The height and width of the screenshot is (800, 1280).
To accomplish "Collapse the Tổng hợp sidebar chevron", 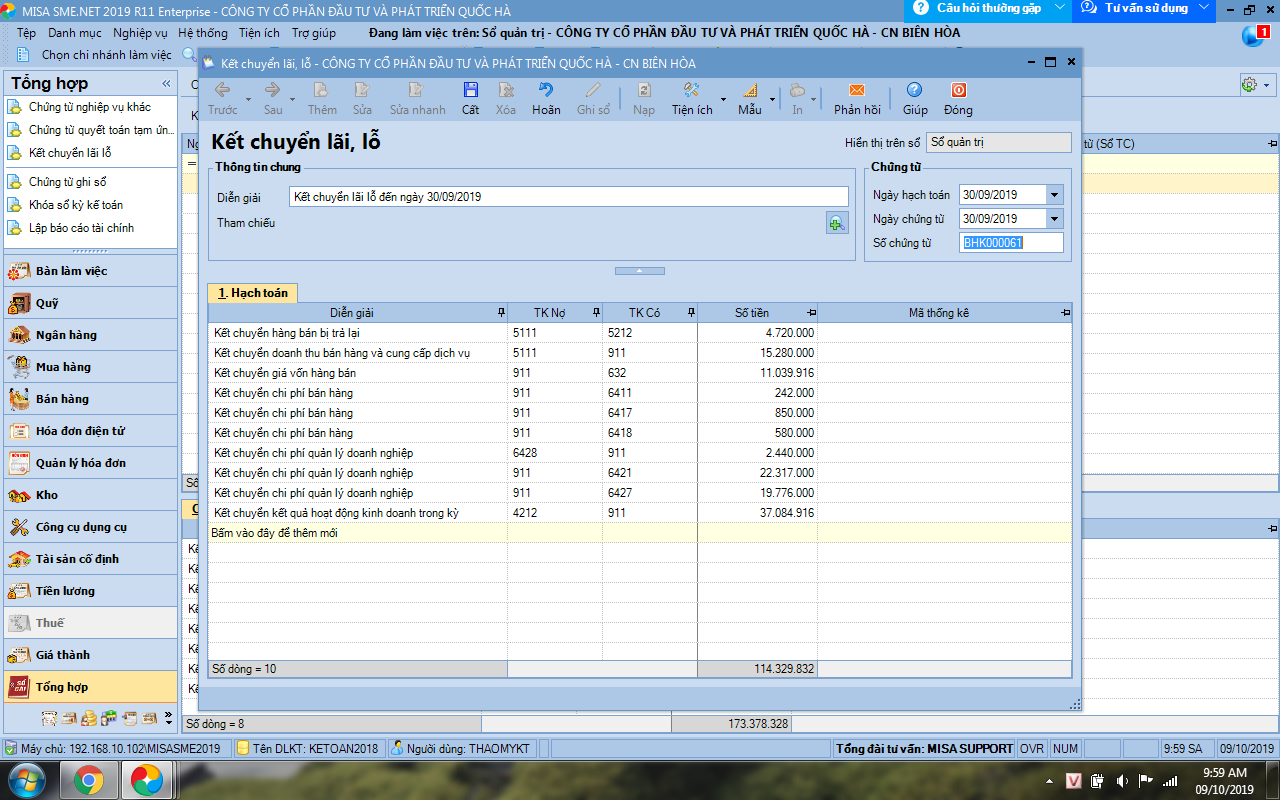I will tap(166, 84).
